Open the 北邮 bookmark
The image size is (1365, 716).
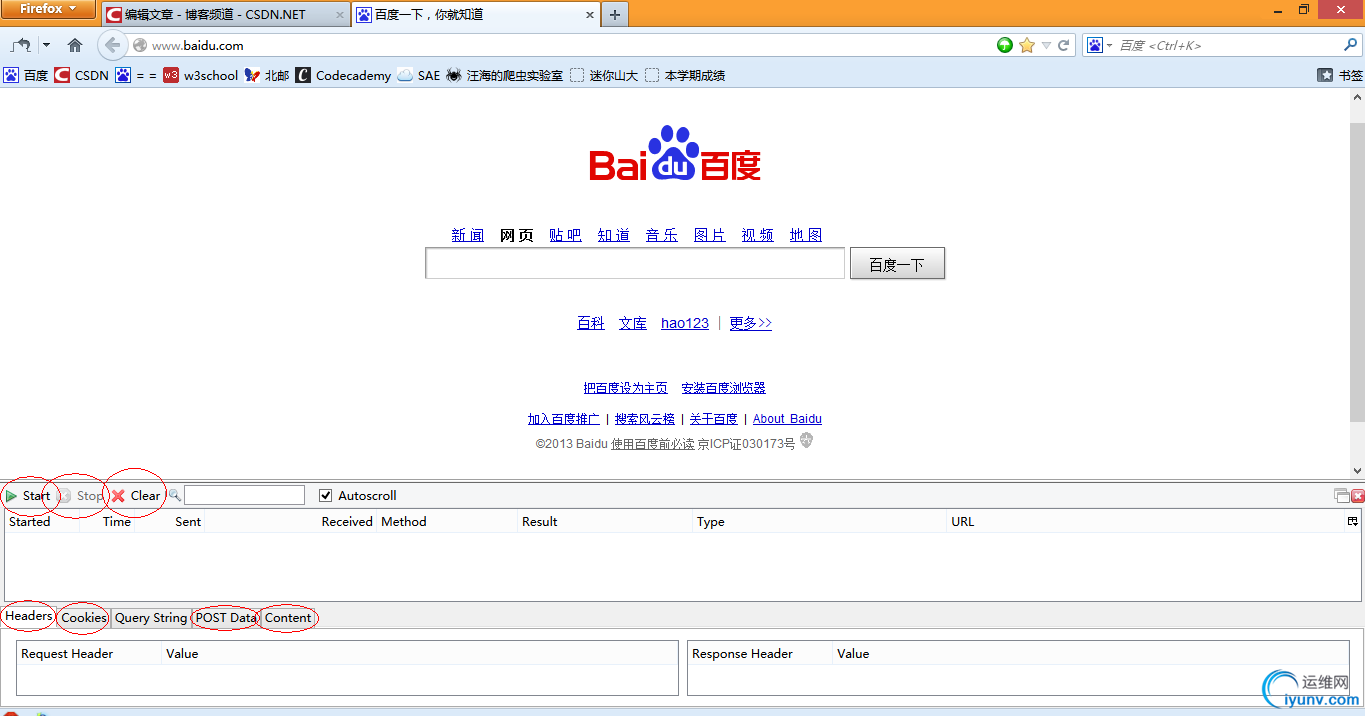(x=267, y=75)
